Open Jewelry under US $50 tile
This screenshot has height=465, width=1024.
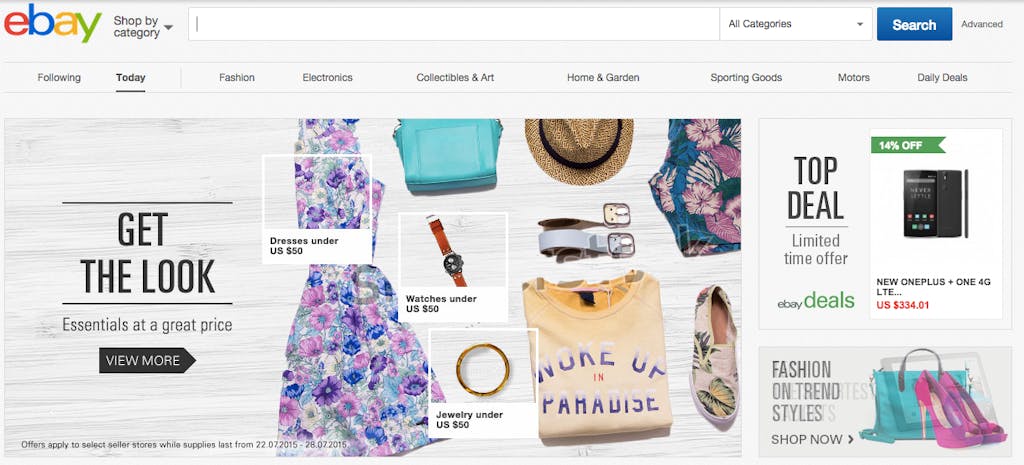pyautogui.click(x=483, y=383)
